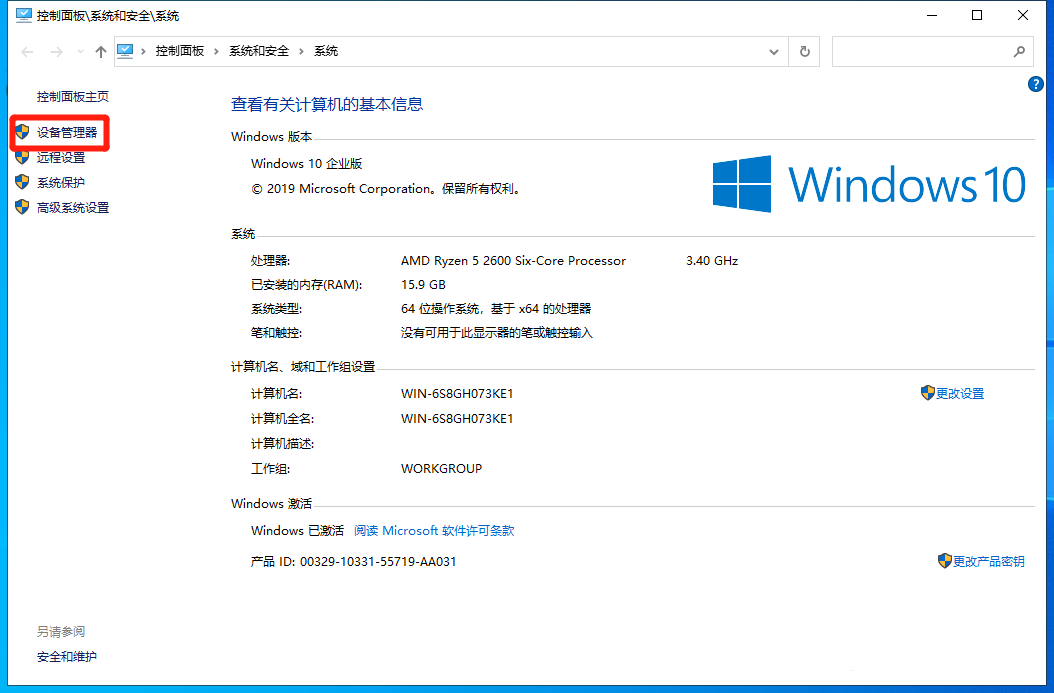Open 系统保护 in the left sidebar
This screenshot has width=1054, height=693.
tap(60, 183)
